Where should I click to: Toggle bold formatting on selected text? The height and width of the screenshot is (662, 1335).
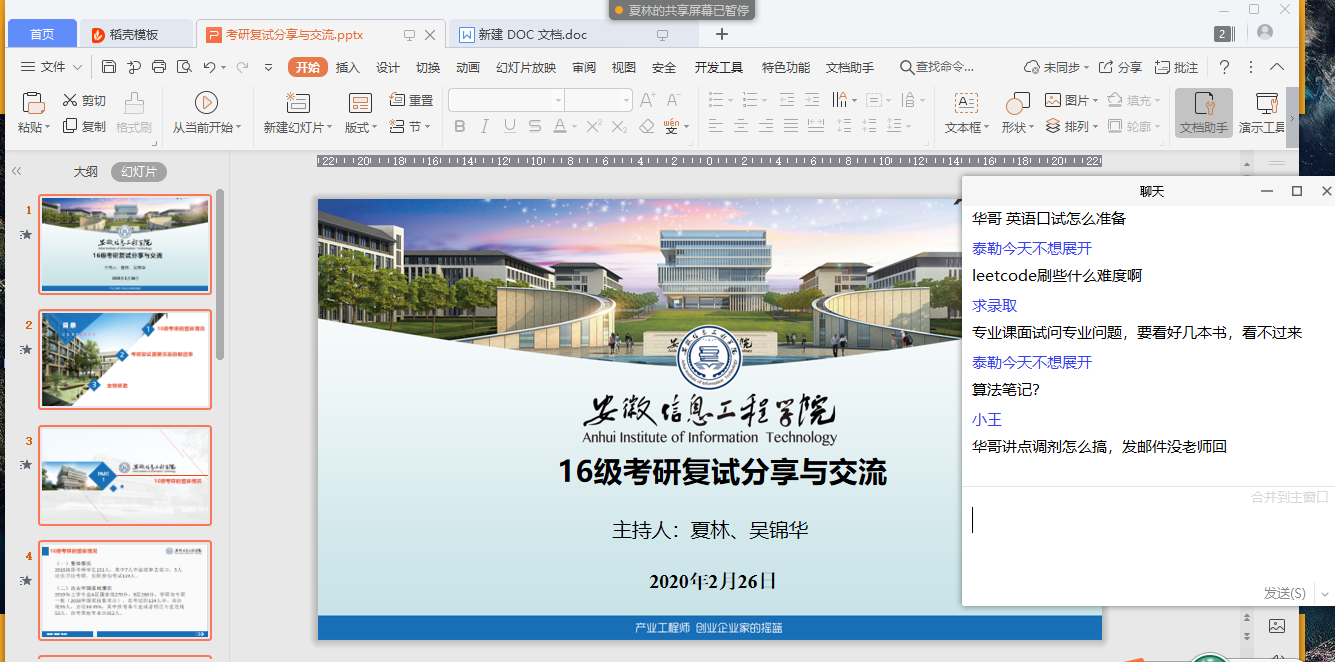point(458,124)
